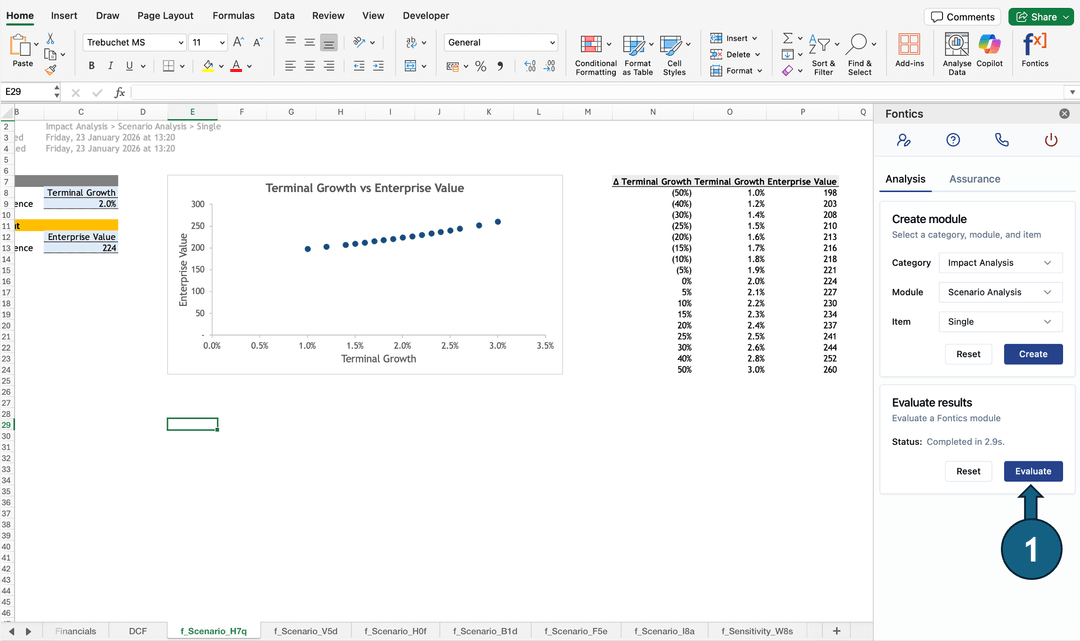Screen dimensions: 1080x641
Task: Click the help icon in the Fontics panel
Action: point(952,140)
